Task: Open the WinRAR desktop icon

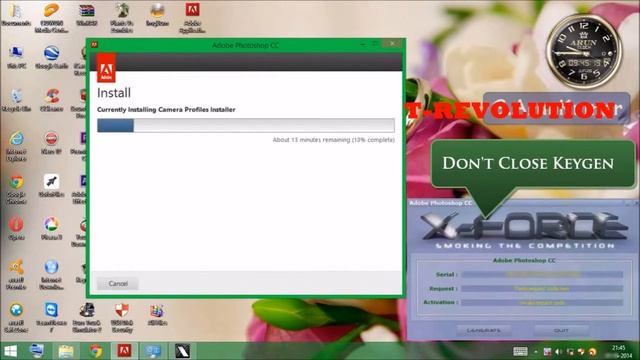Action: pos(87,15)
